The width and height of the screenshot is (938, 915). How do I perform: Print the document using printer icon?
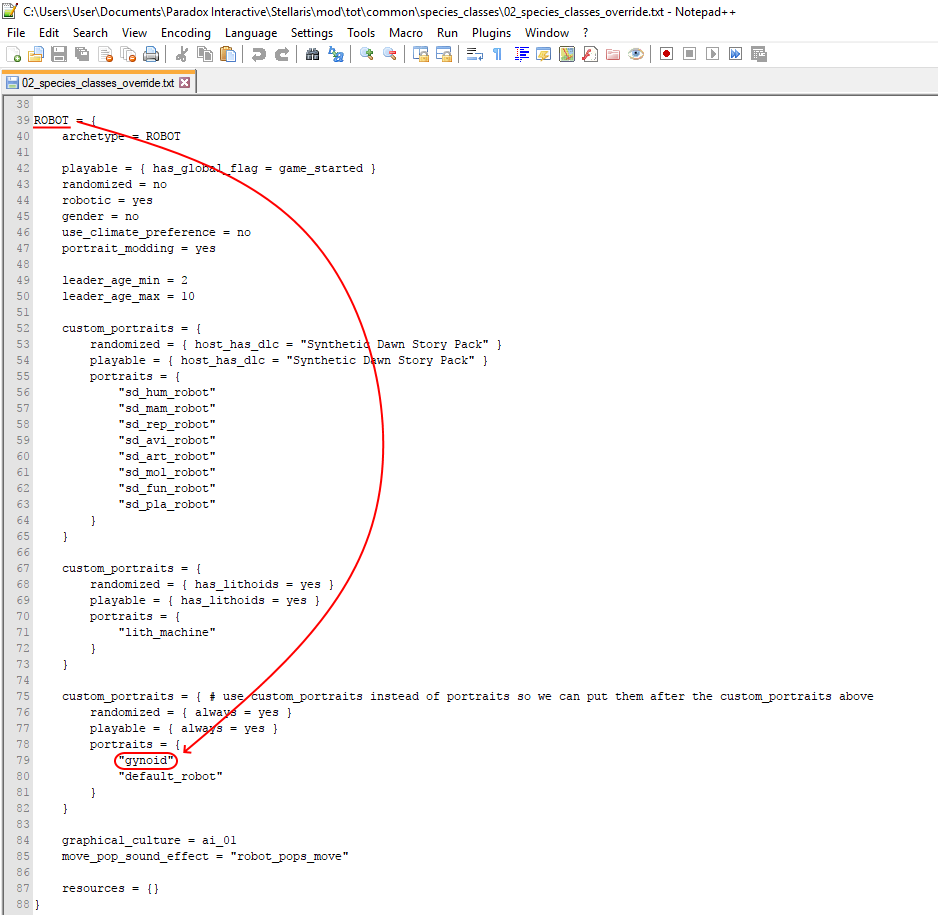151,54
